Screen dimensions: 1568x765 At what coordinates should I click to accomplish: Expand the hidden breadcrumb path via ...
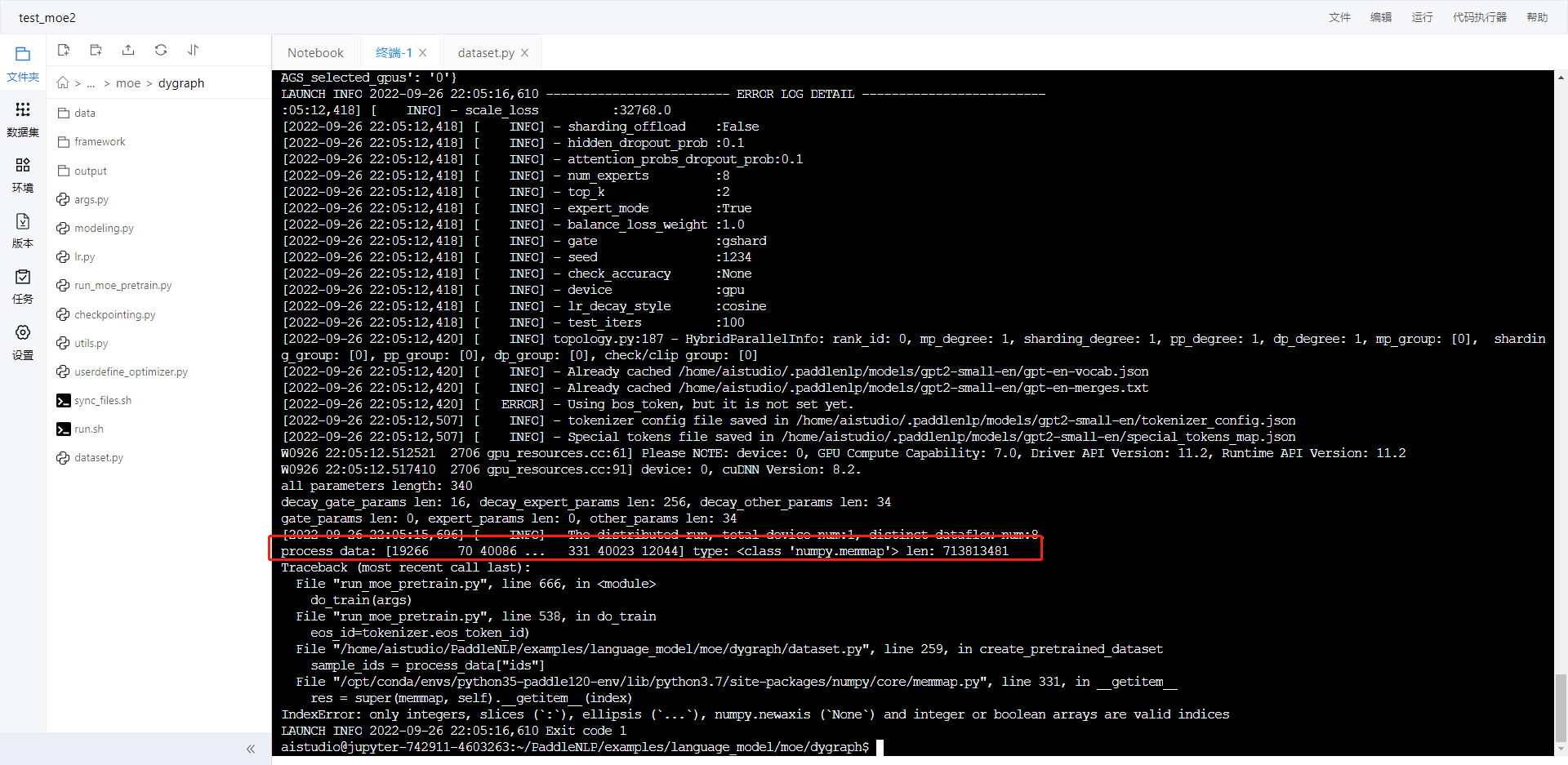pyautogui.click(x=91, y=82)
